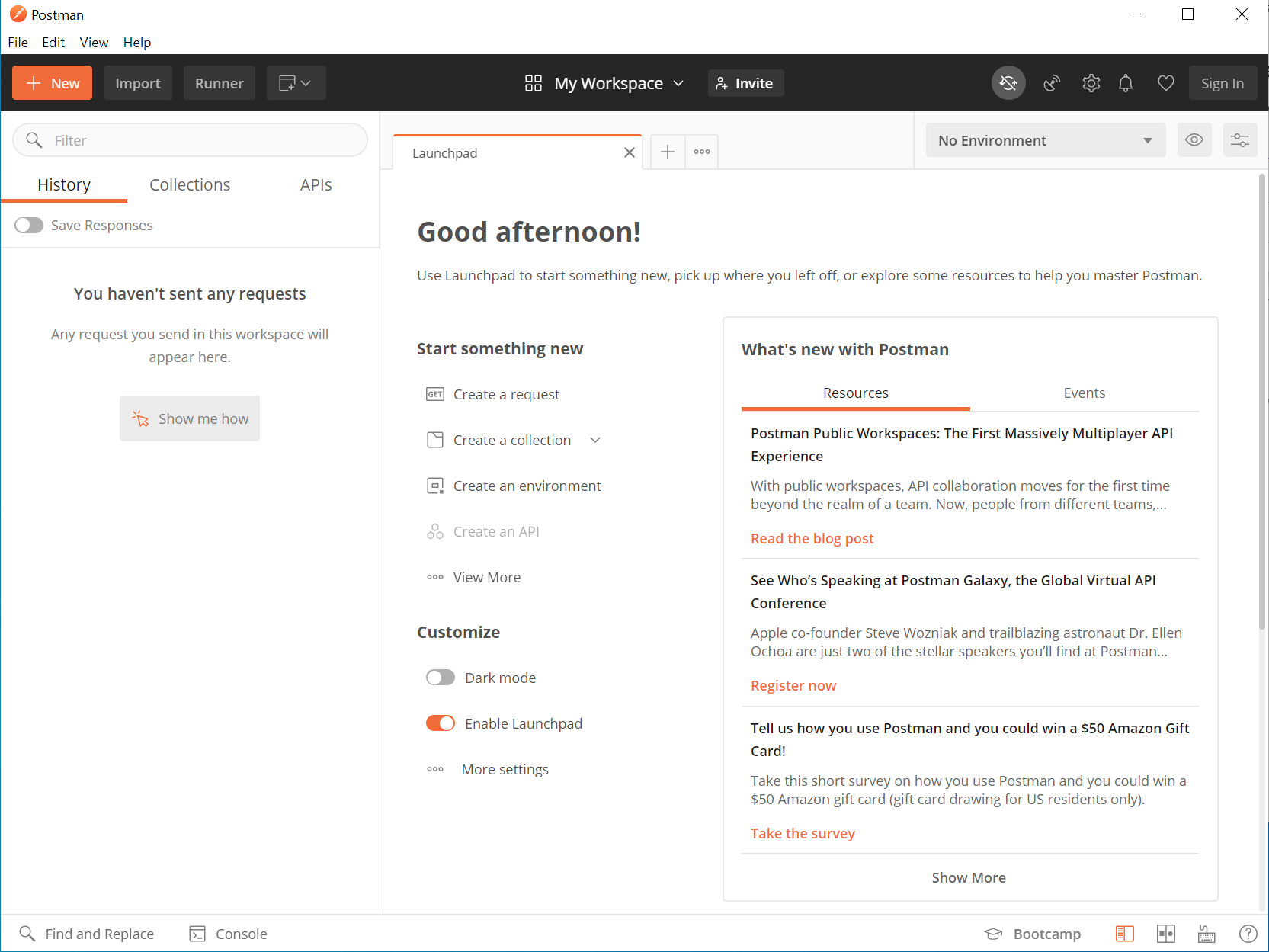Open the View menu
Image resolution: width=1269 pixels, height=952 pixels.
point(94,43)
